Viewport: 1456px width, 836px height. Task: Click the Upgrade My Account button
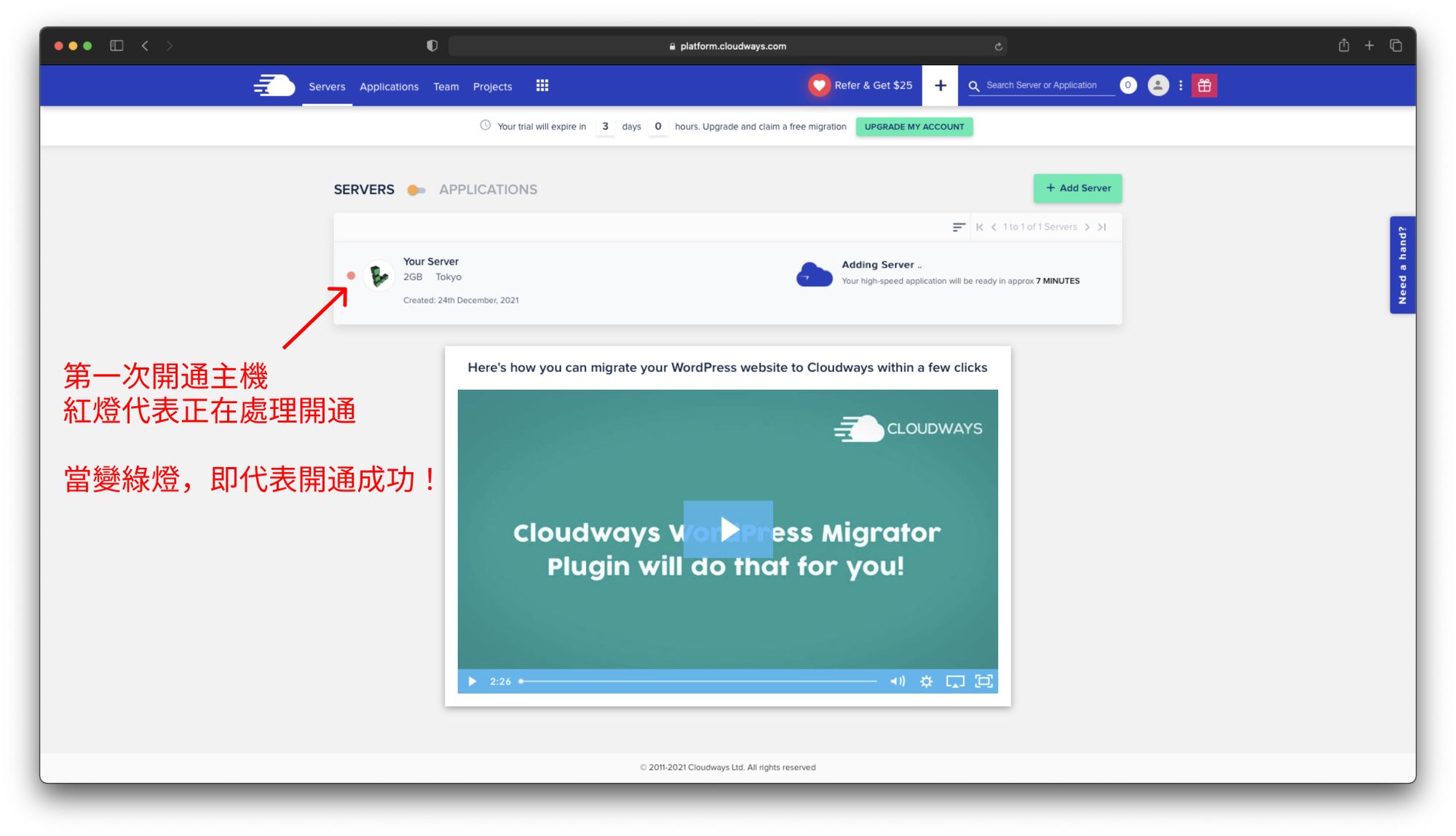click(x=914, y=127)
